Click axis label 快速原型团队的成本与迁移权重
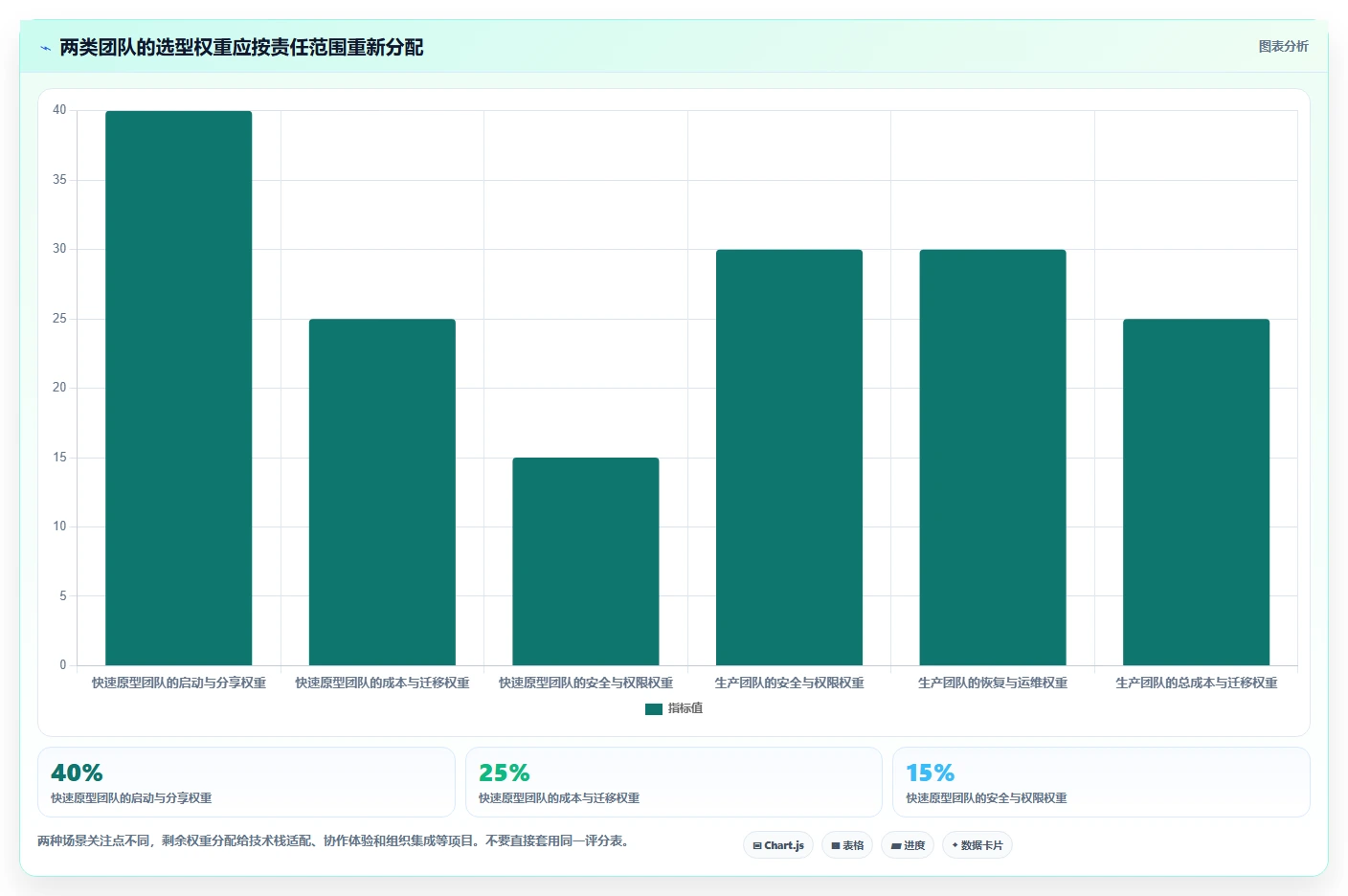The width and height of the screenshot is (1348, 896). click(x=382, y=683)
